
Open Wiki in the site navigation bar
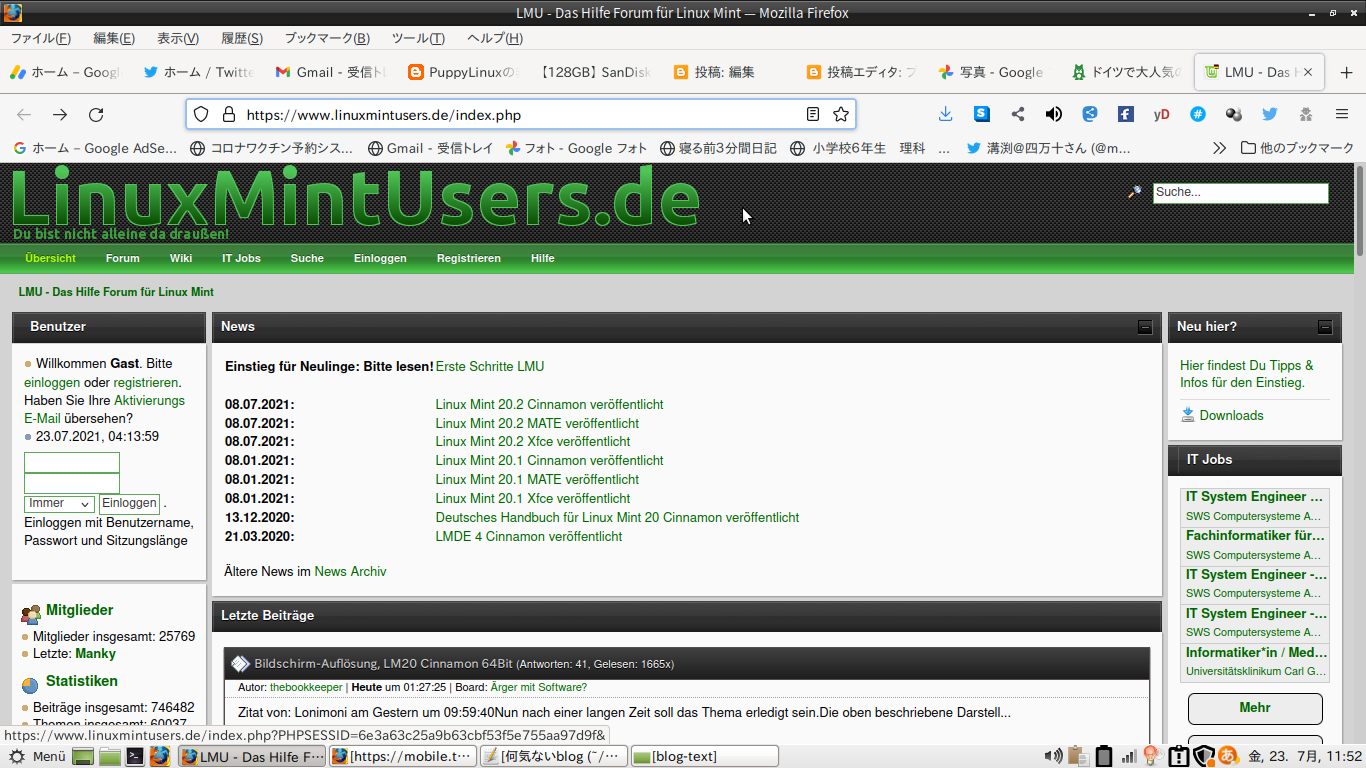click(181, 258)
